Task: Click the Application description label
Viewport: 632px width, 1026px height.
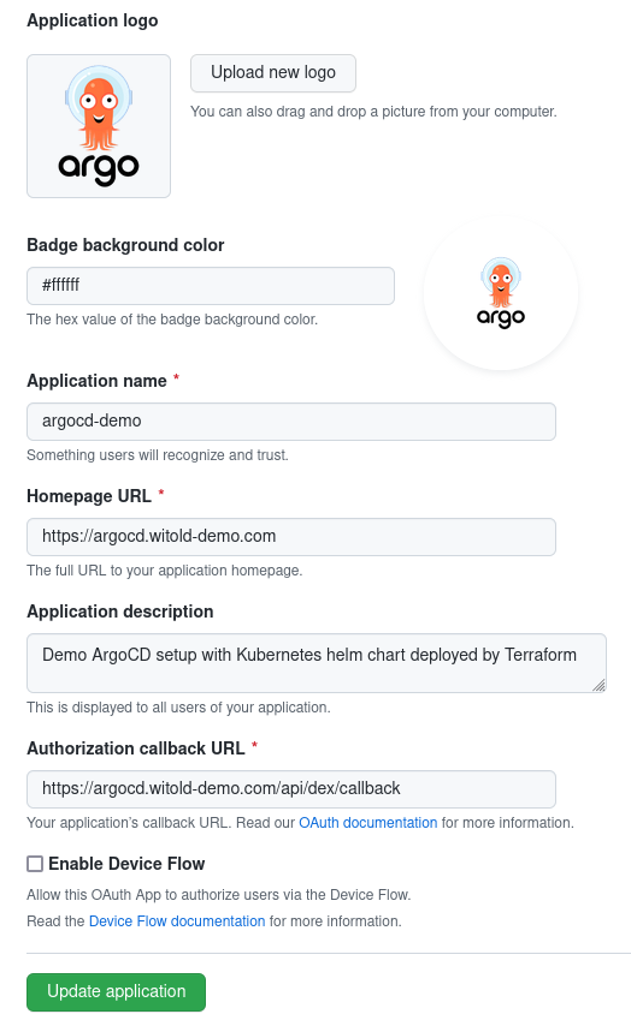Action: [x=120, y=611]
